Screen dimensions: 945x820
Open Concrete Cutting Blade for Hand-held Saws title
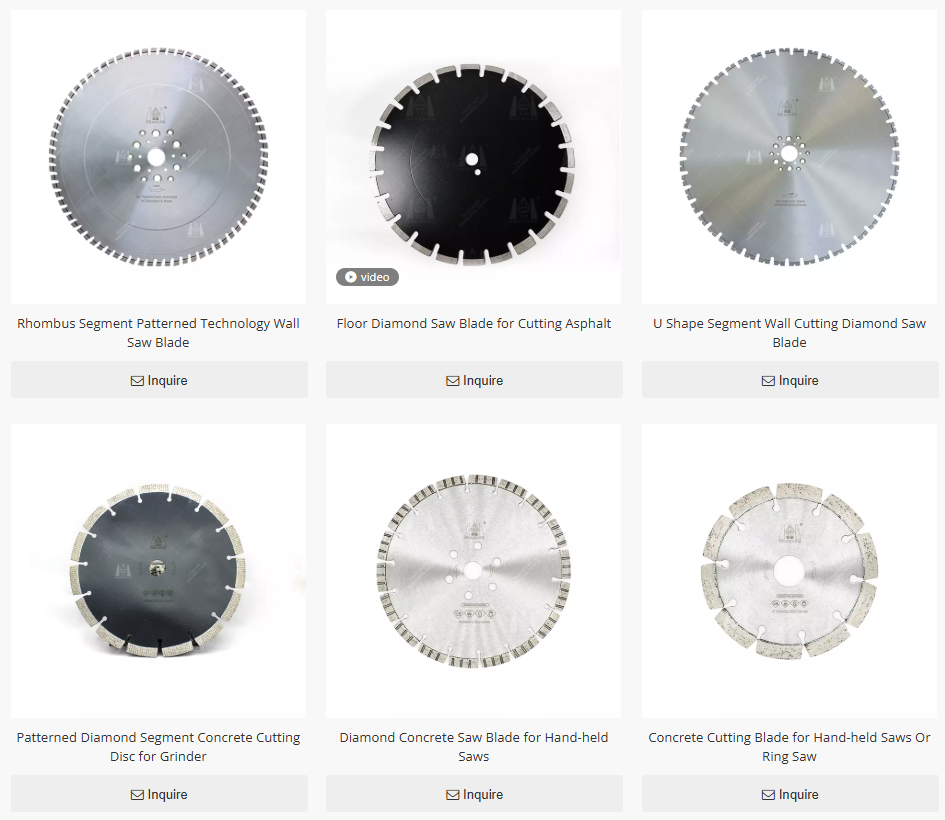point(790,746)
